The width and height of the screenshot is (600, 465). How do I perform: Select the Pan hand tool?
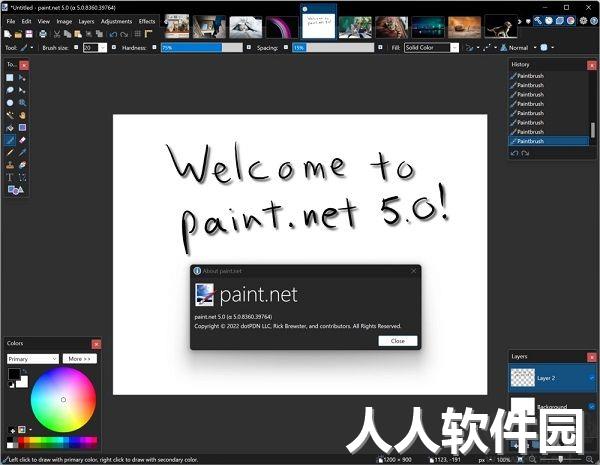tap(23, 115)
